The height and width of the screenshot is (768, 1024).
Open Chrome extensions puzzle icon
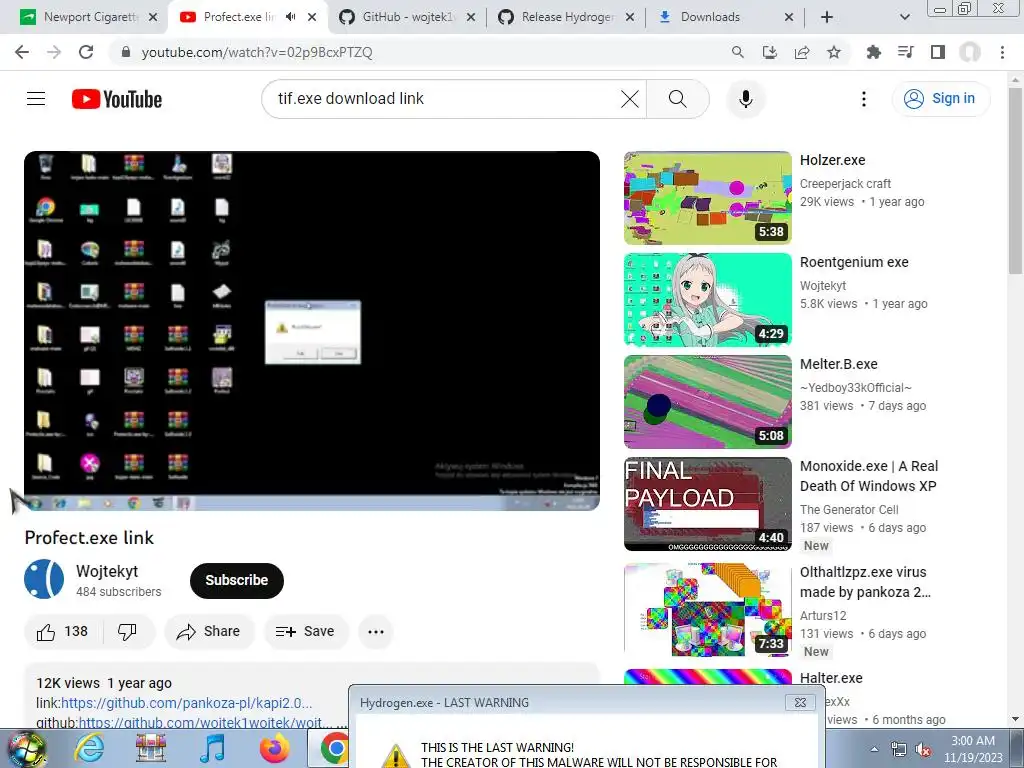pyautogui.click(x=873, y=52)
